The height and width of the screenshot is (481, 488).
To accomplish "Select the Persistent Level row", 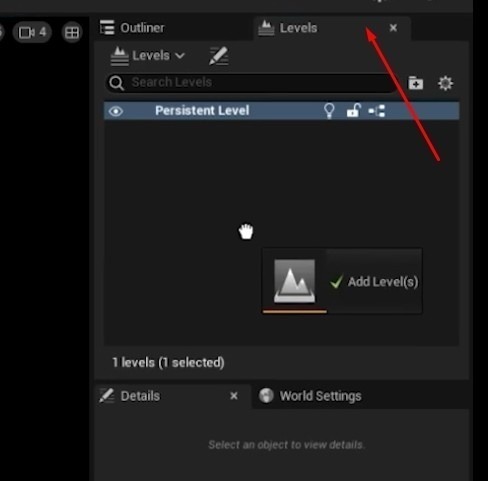I will point(282,111).
